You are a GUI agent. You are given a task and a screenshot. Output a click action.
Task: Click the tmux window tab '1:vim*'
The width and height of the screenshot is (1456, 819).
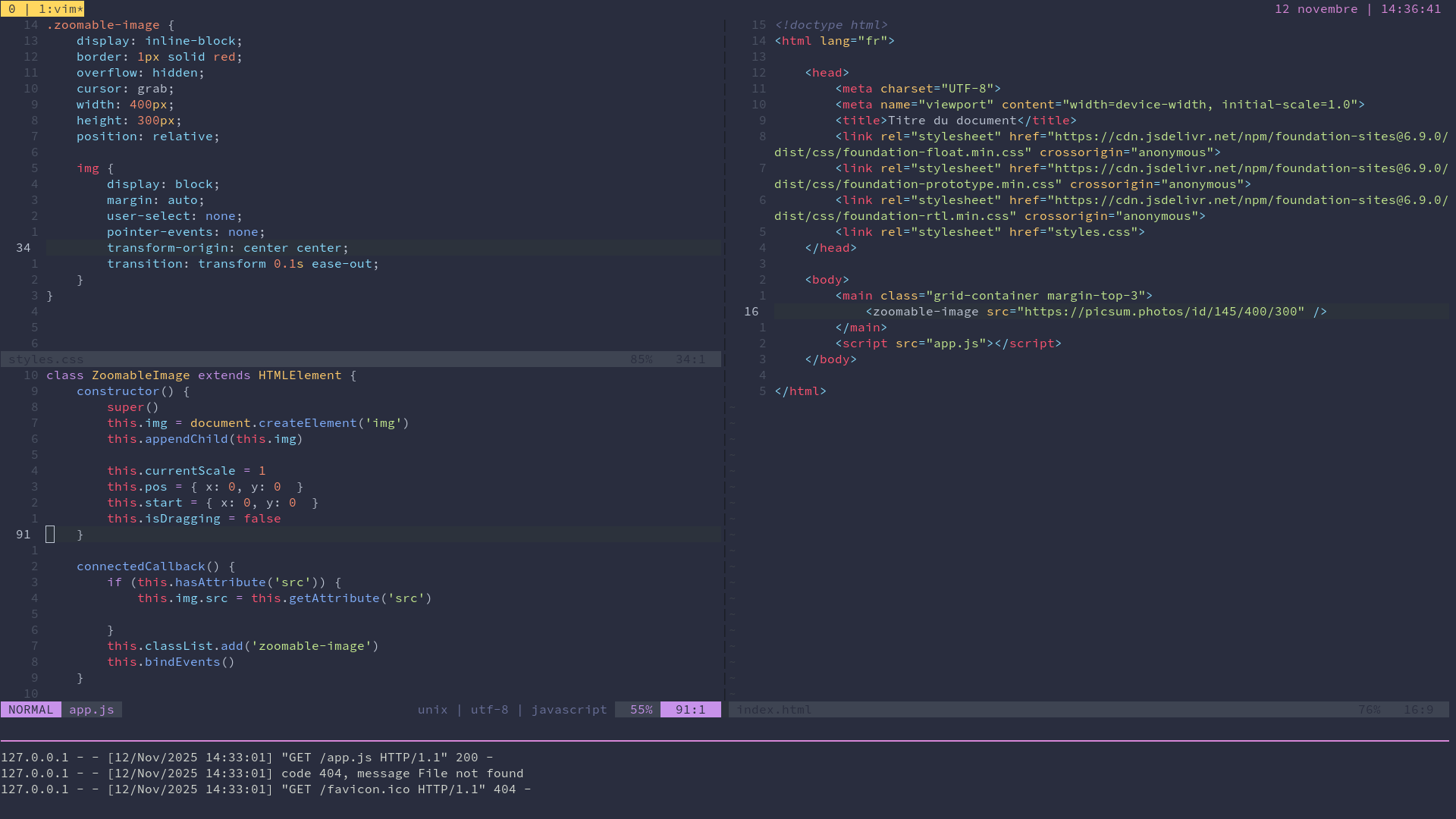point(61,9)
